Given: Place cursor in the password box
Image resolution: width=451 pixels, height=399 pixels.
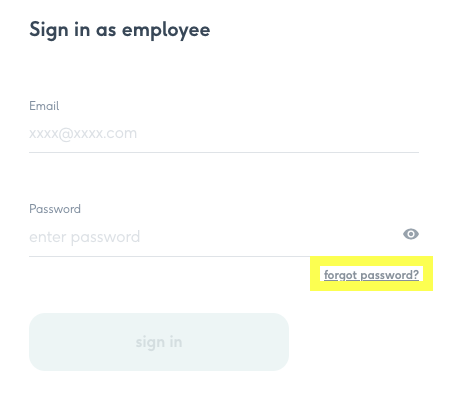Looking at the screenshot, I should coord(215,237).
